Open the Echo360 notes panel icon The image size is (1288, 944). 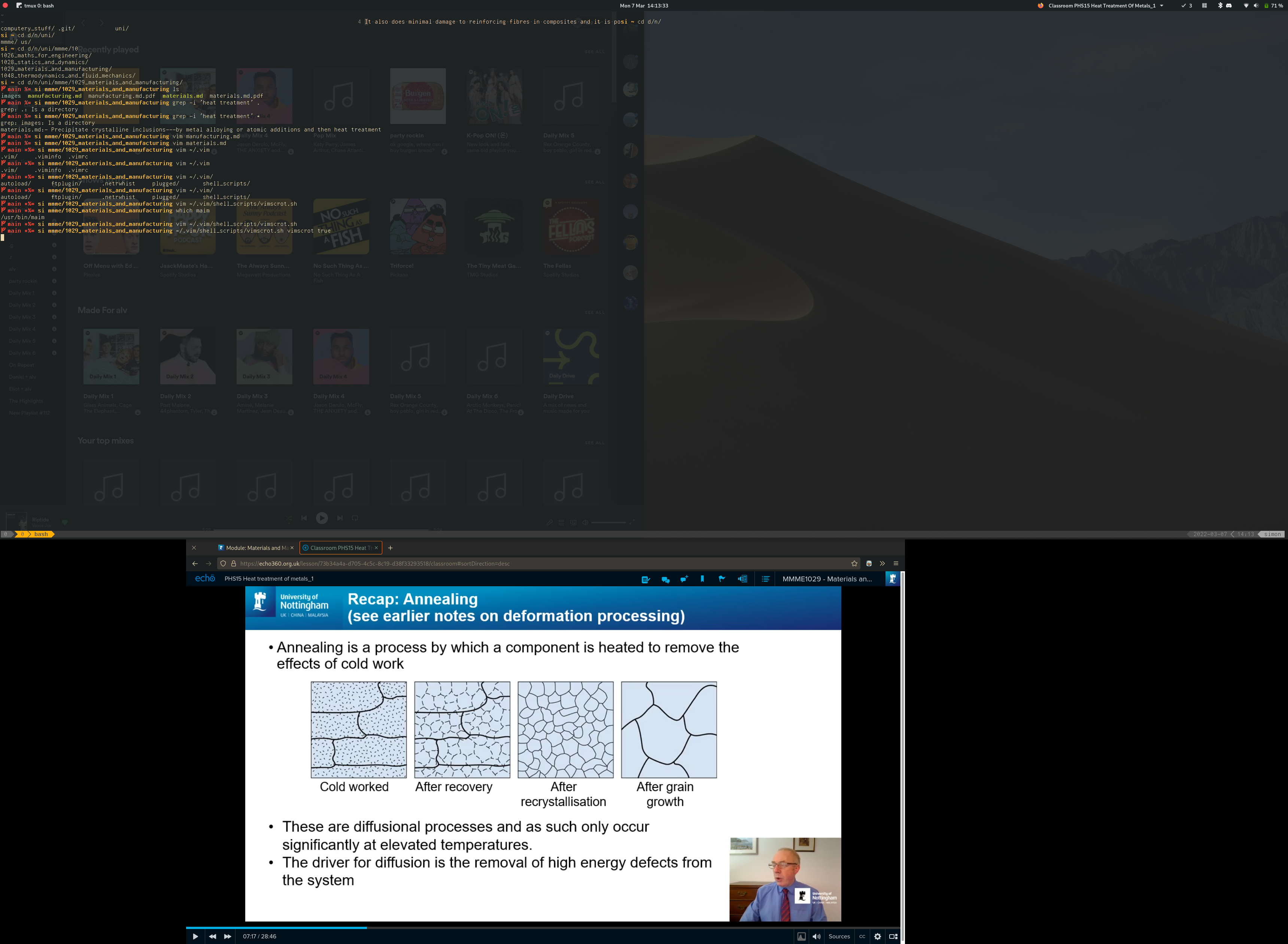pyautogui.click(x=645, y=579)
